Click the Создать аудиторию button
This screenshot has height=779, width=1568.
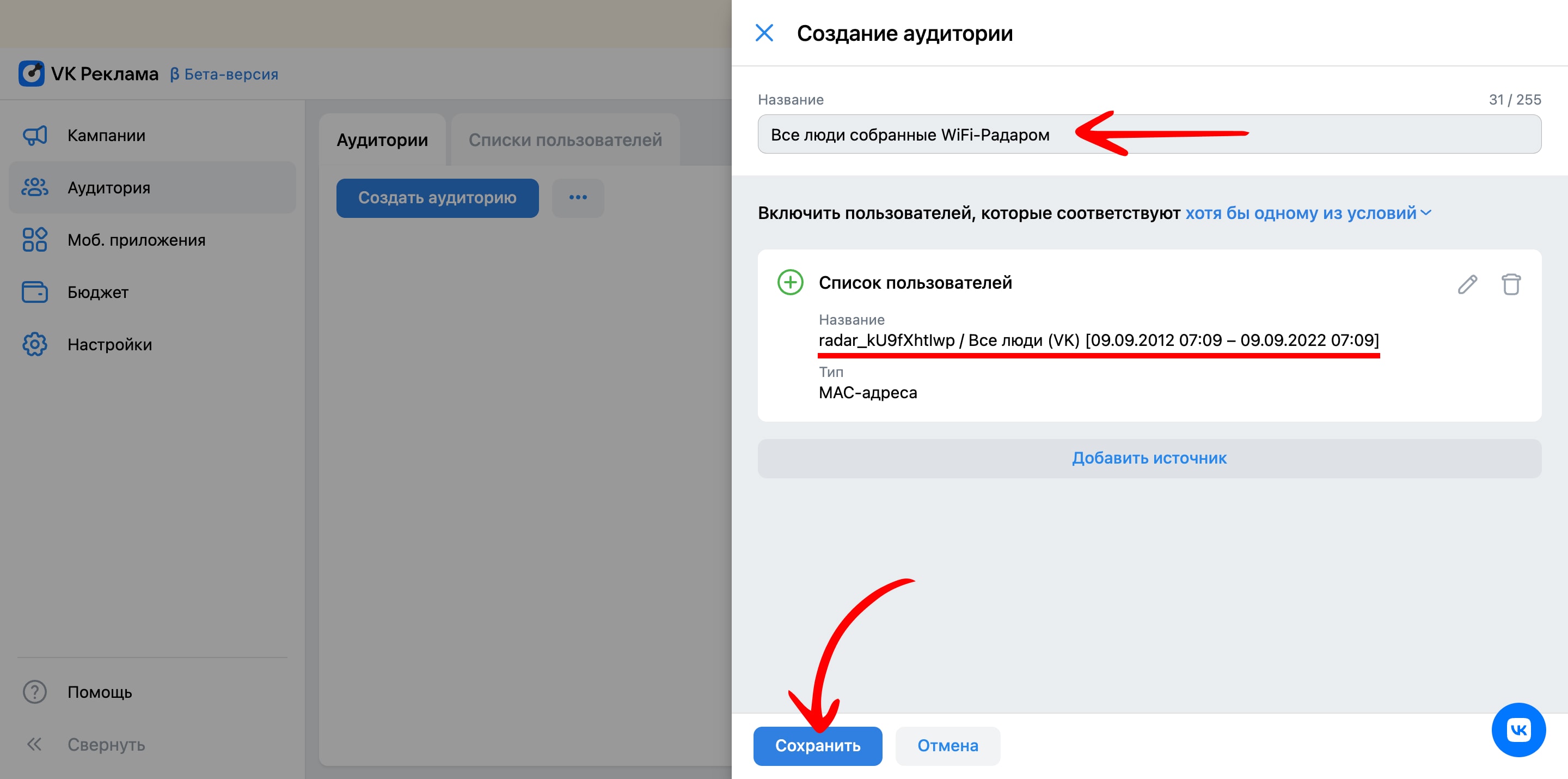tap(437, 198)
